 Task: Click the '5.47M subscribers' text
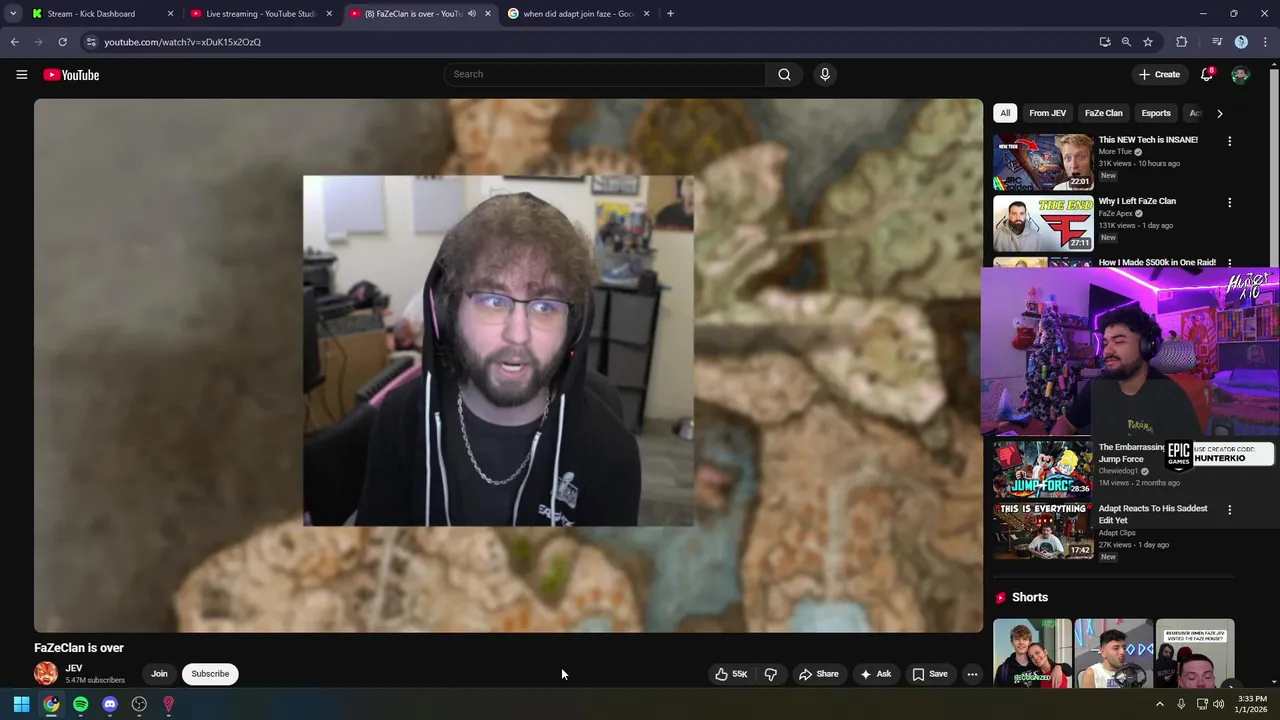click(95, 680)
